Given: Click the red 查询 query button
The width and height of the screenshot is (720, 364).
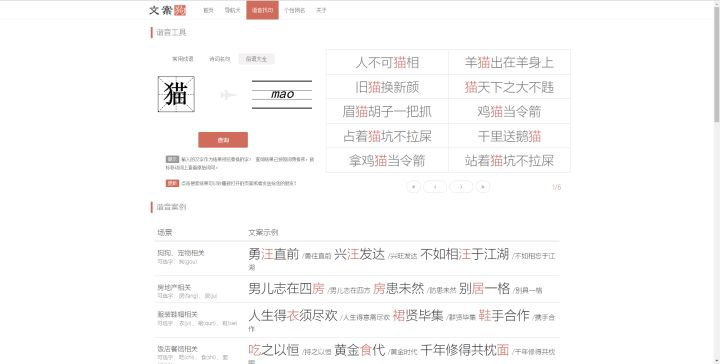Looking at the screenshot, I should (x=223, y=140).
